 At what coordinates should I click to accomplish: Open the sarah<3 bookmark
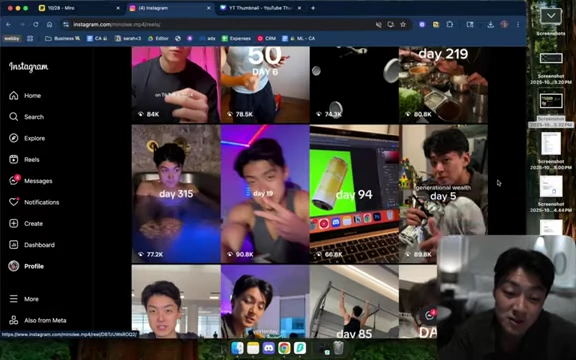[128, 38]
